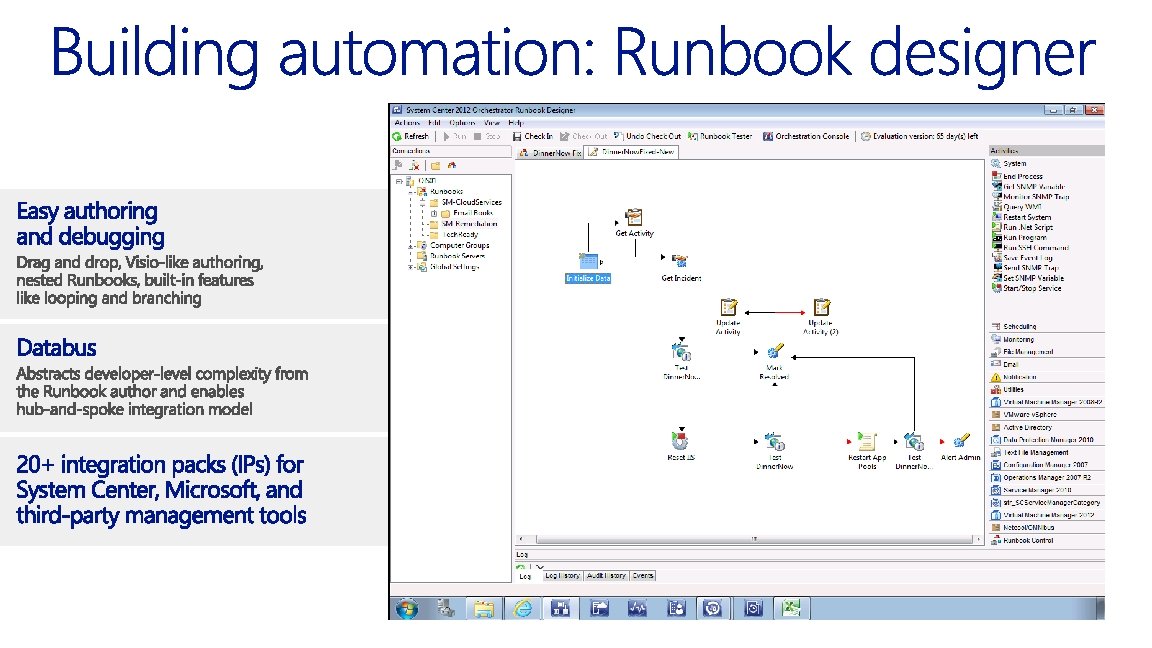The image size is (1152, 648).
Task: Open the View menu
Action: [x=492, y=123]
